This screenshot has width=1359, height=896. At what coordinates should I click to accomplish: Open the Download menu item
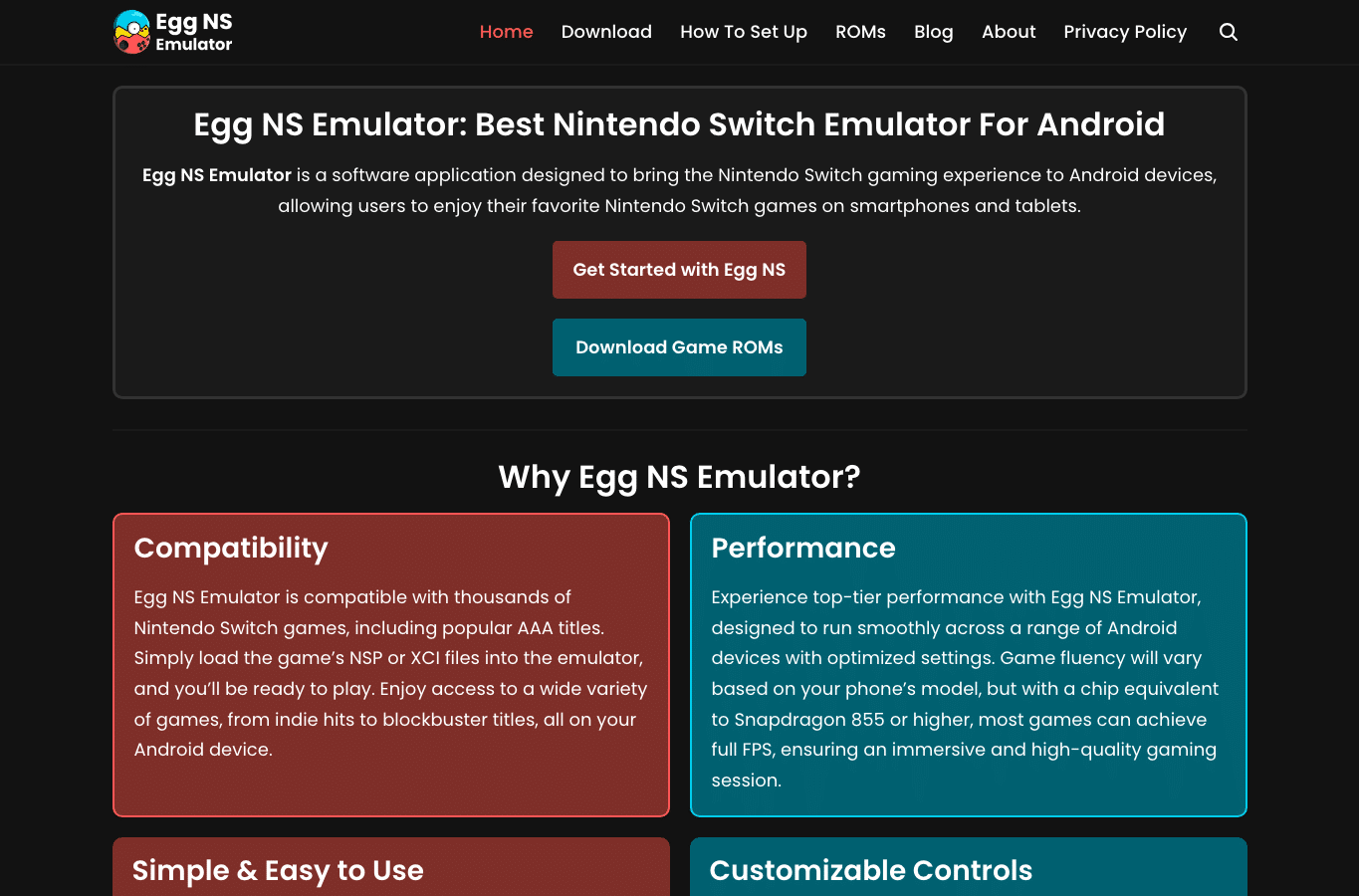coord(606,32)
